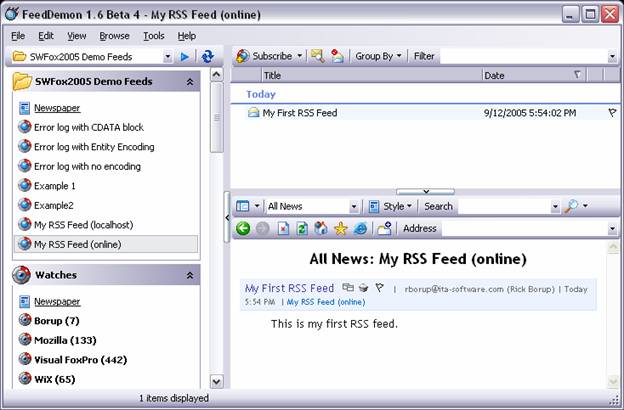
Task: Click the browser Stop icon
Action: pos(283,228)
